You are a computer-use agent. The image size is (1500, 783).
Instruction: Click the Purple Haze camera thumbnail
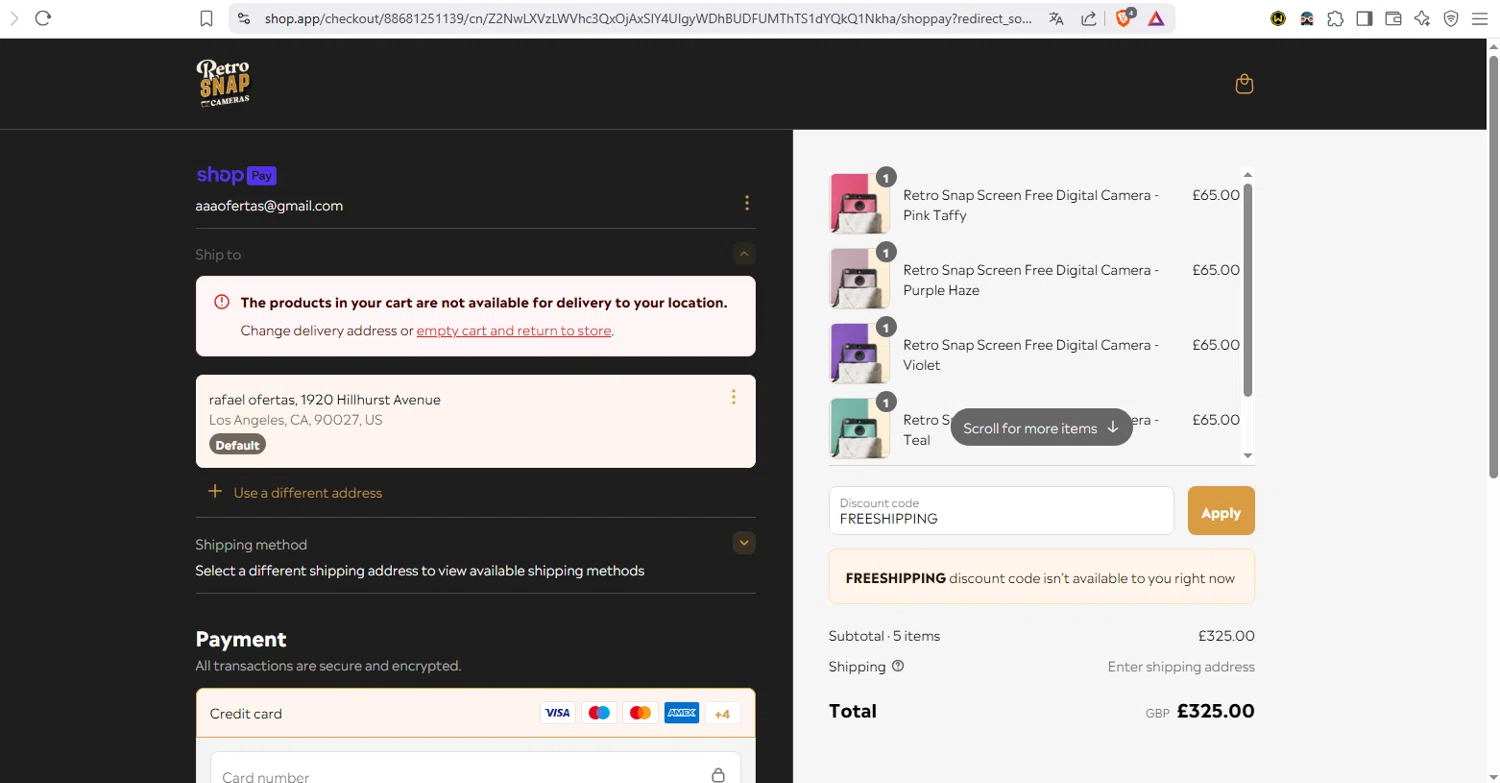[859, 279]
